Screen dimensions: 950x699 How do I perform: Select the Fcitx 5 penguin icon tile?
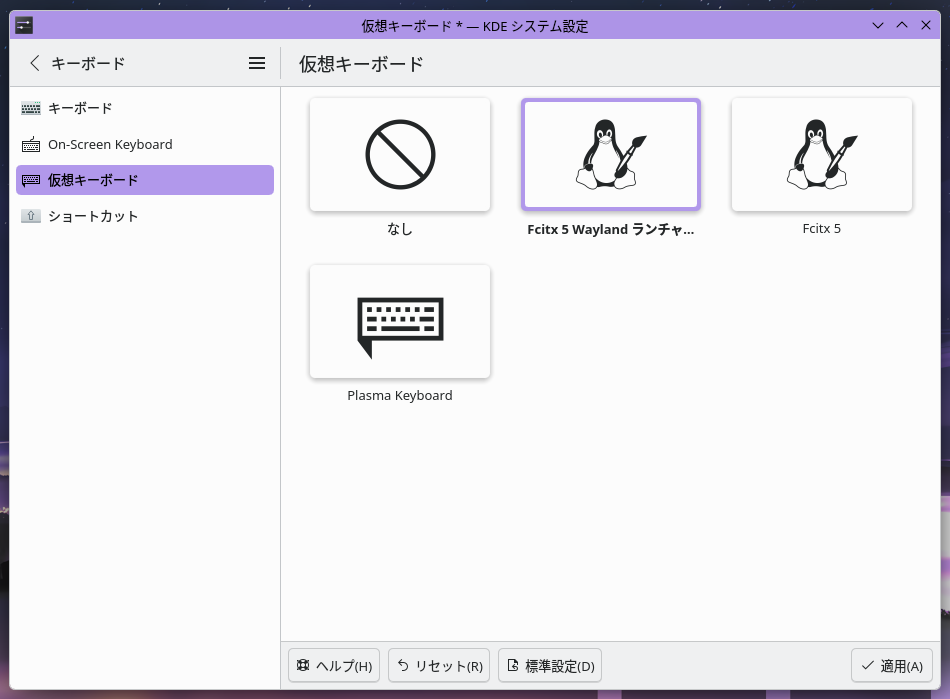point(821,155)
